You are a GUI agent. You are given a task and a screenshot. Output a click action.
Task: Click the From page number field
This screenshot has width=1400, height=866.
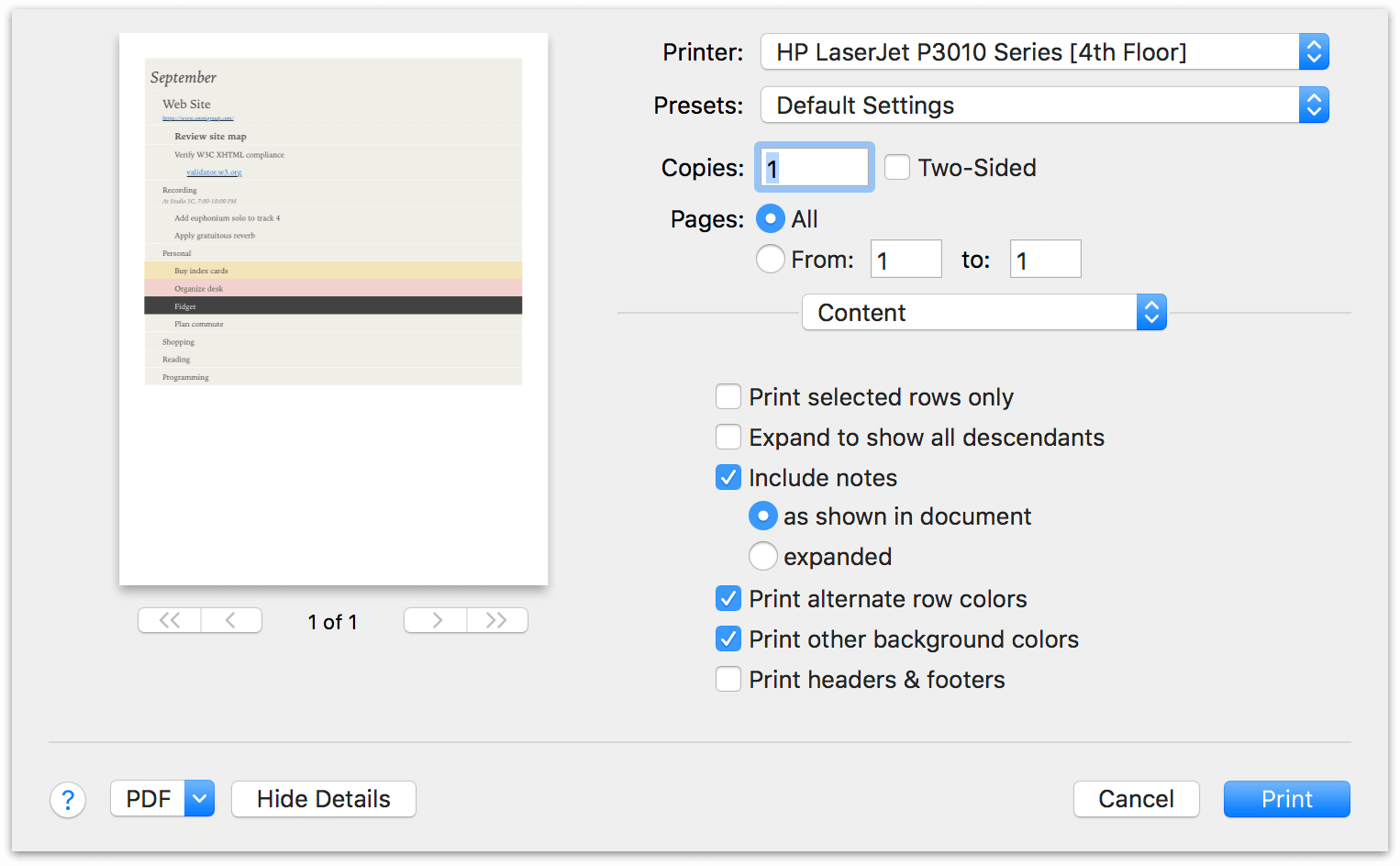click(906, 259)
